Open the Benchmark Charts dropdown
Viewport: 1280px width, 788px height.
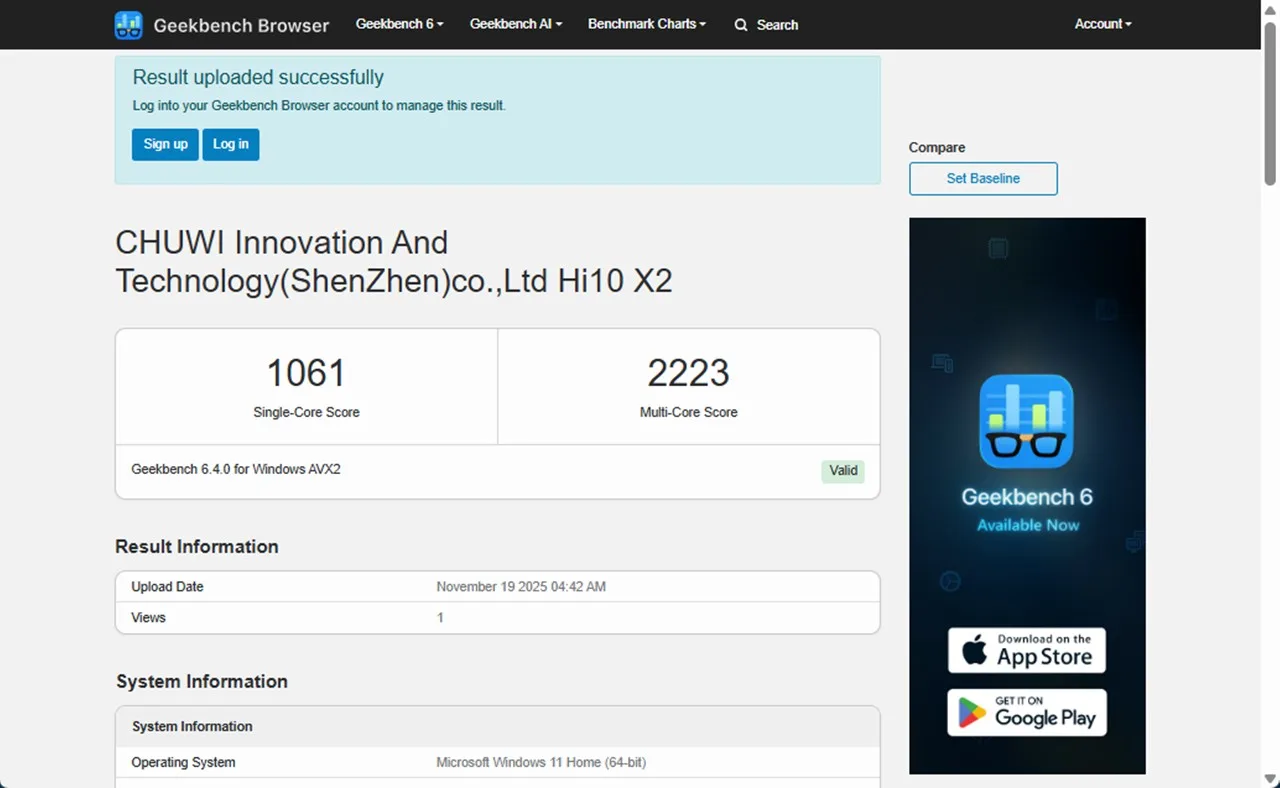(x=646, y=24)
